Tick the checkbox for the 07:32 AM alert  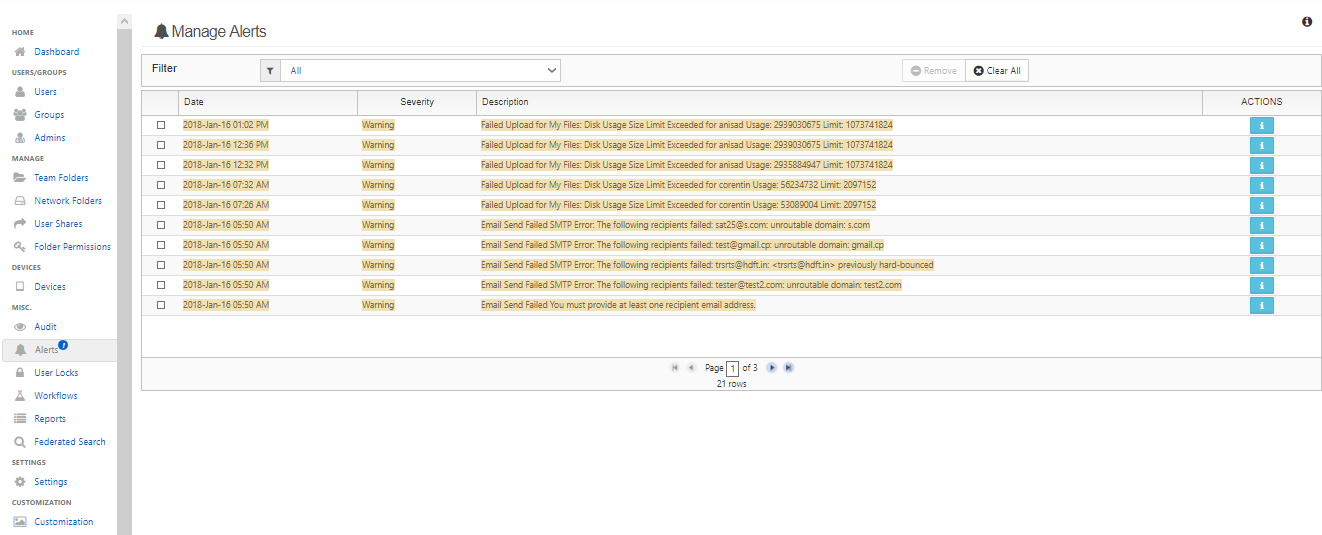[161, 185]
